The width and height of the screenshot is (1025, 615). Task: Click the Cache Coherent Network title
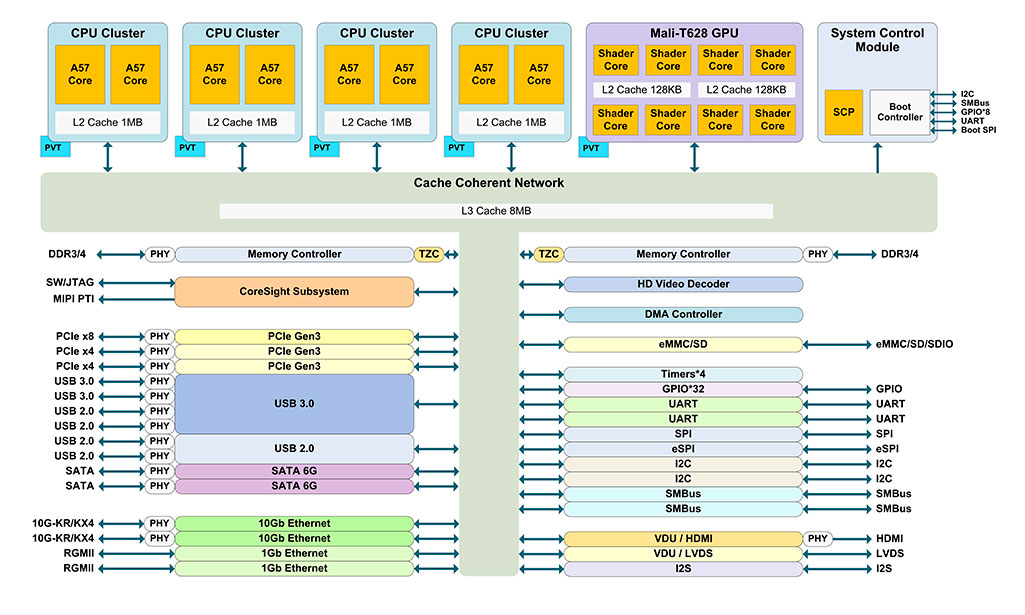pyautogui.click(x=489, y=183)
